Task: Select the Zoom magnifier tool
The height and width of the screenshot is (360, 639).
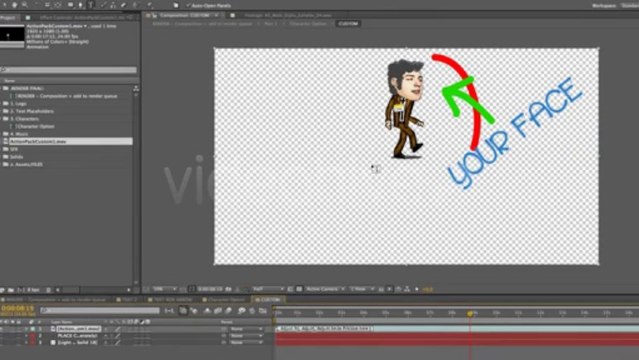Action: point(25,5)
